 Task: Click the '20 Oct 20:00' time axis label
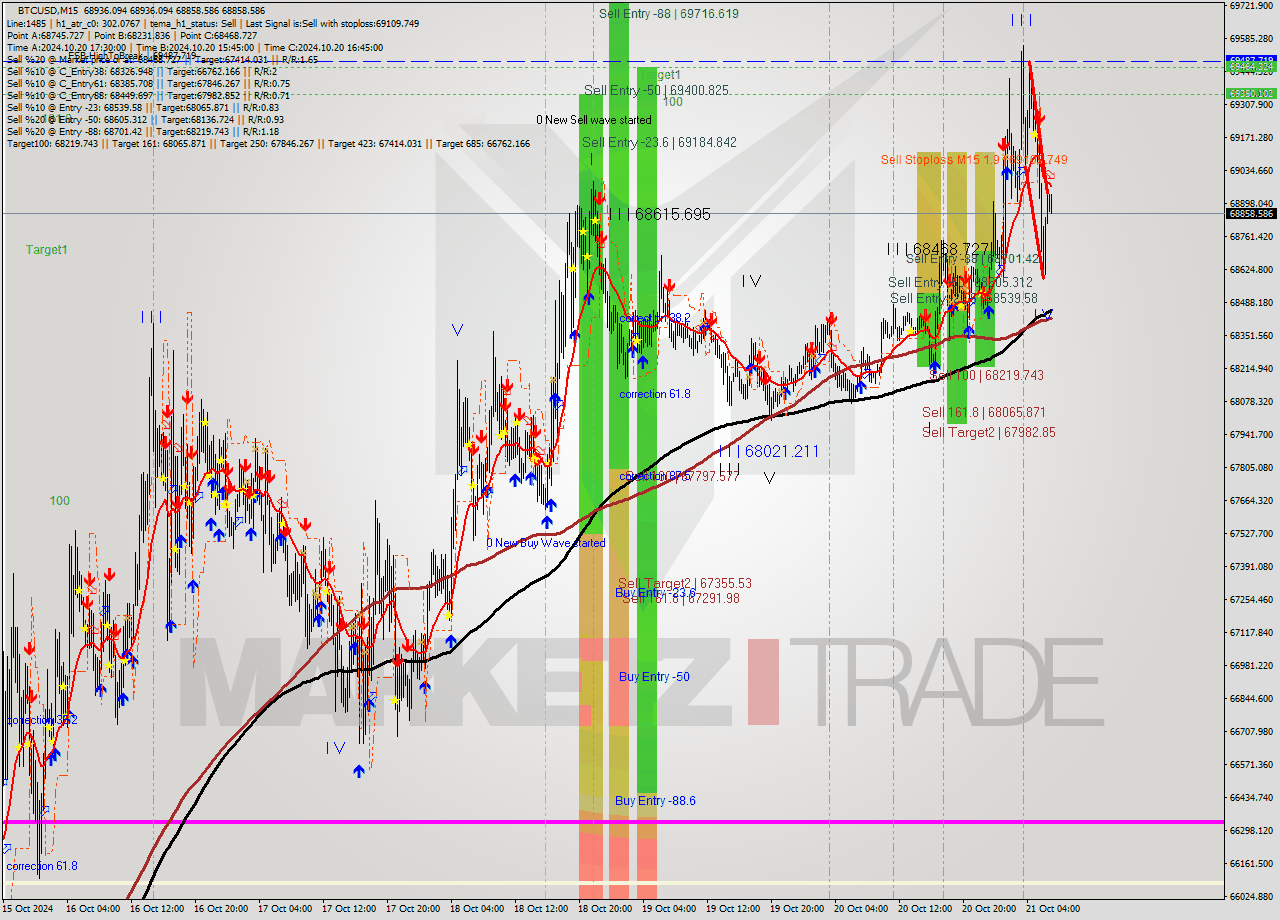(x=988, y=909)
